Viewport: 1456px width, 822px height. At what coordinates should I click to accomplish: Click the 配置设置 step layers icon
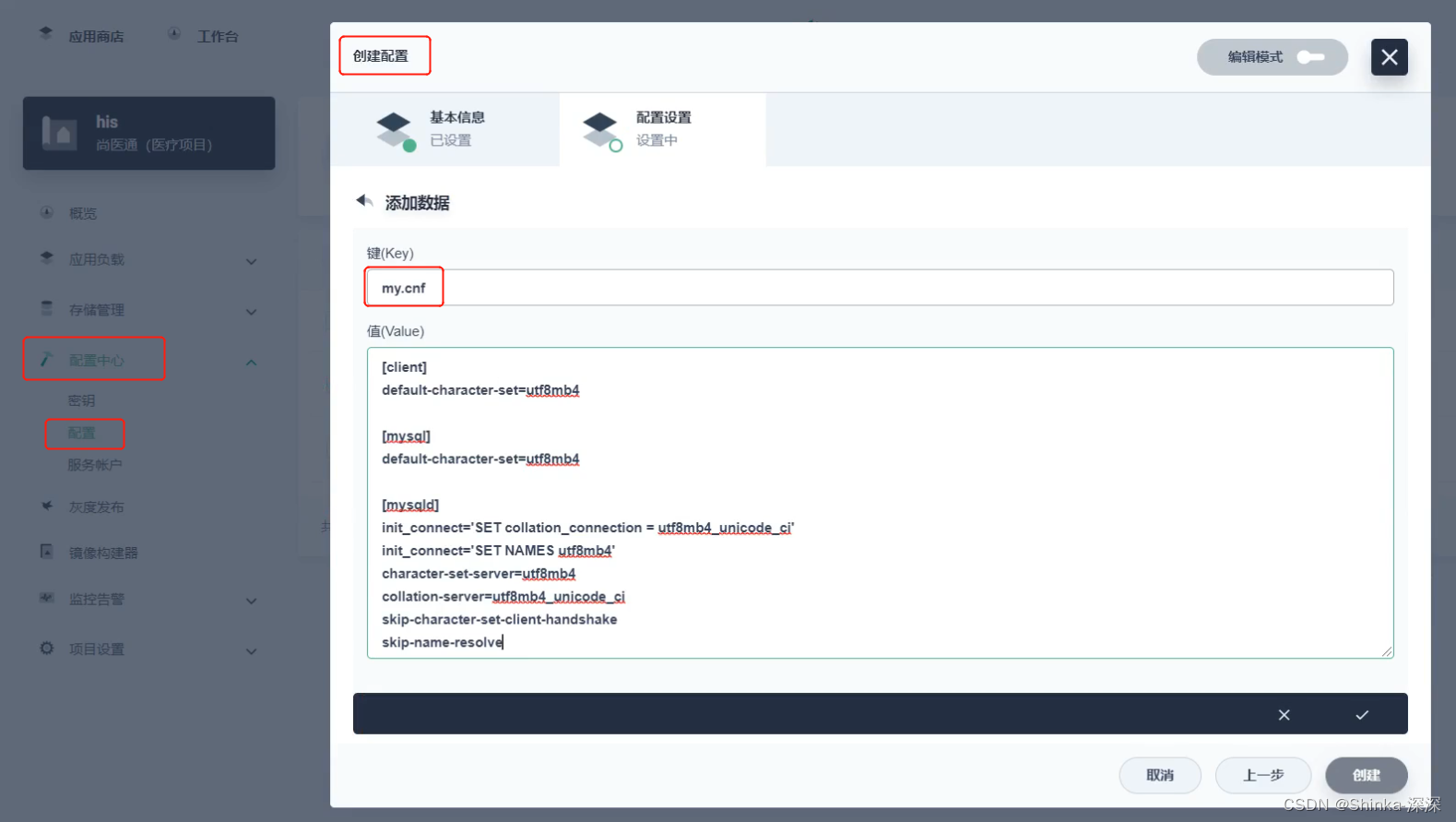(602, 130)
